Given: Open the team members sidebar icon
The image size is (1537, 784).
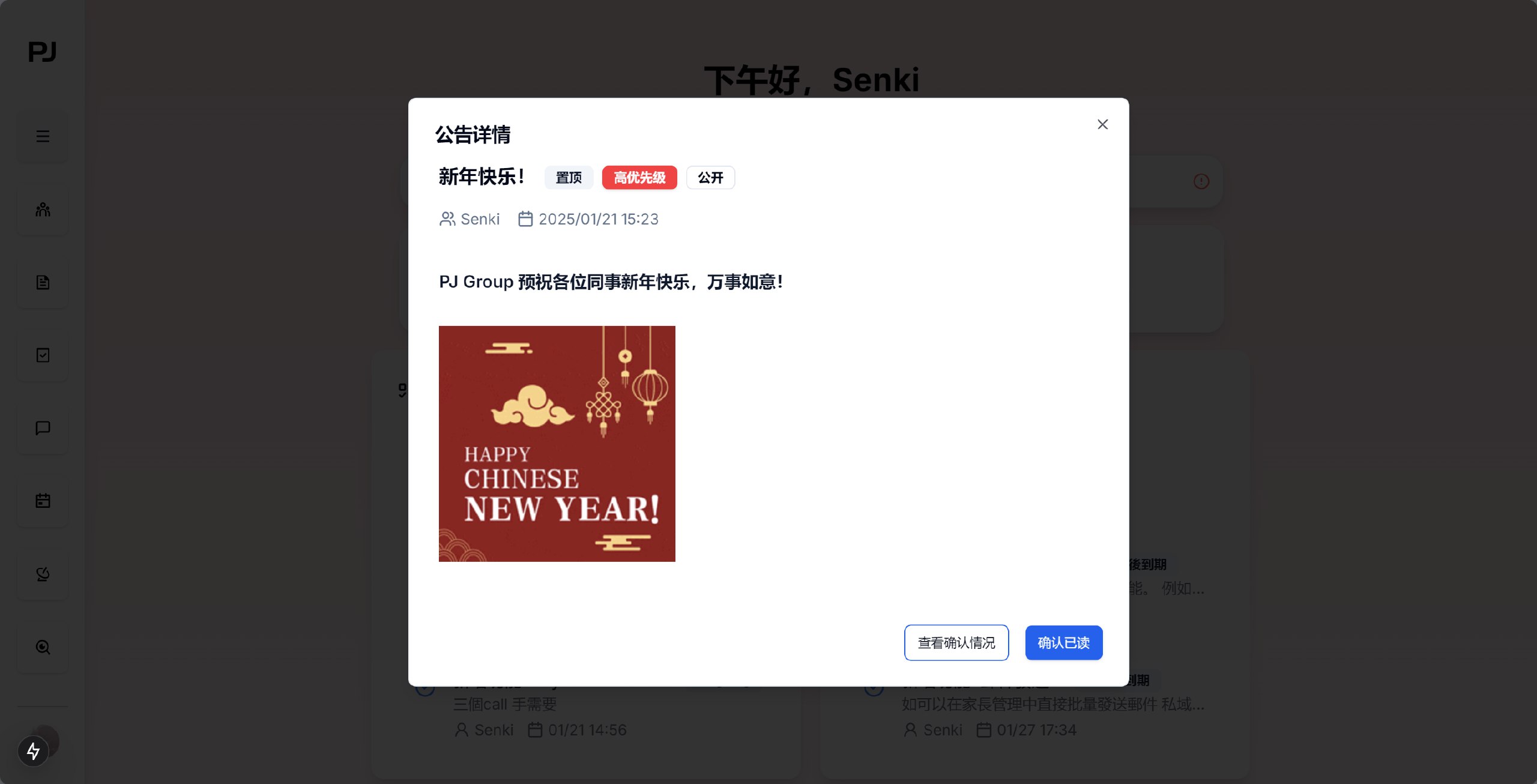Looking at the screenshot, I should 43,210.
